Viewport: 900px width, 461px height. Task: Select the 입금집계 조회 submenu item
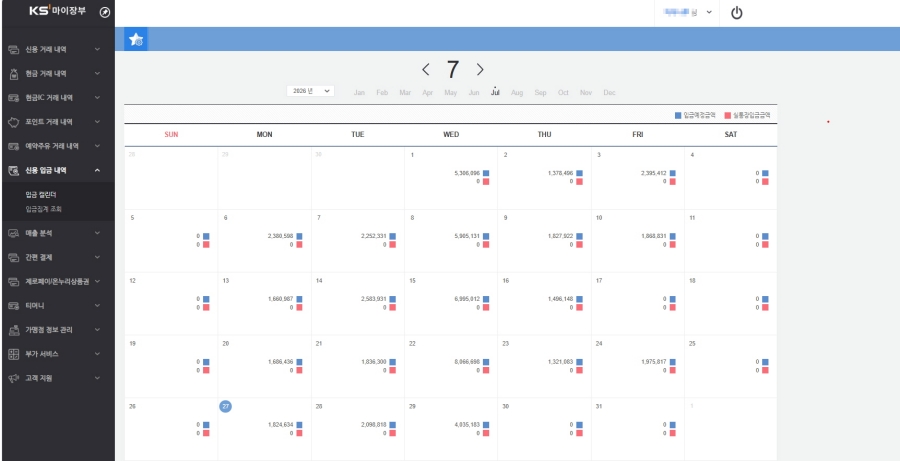[x=44, y=209]
